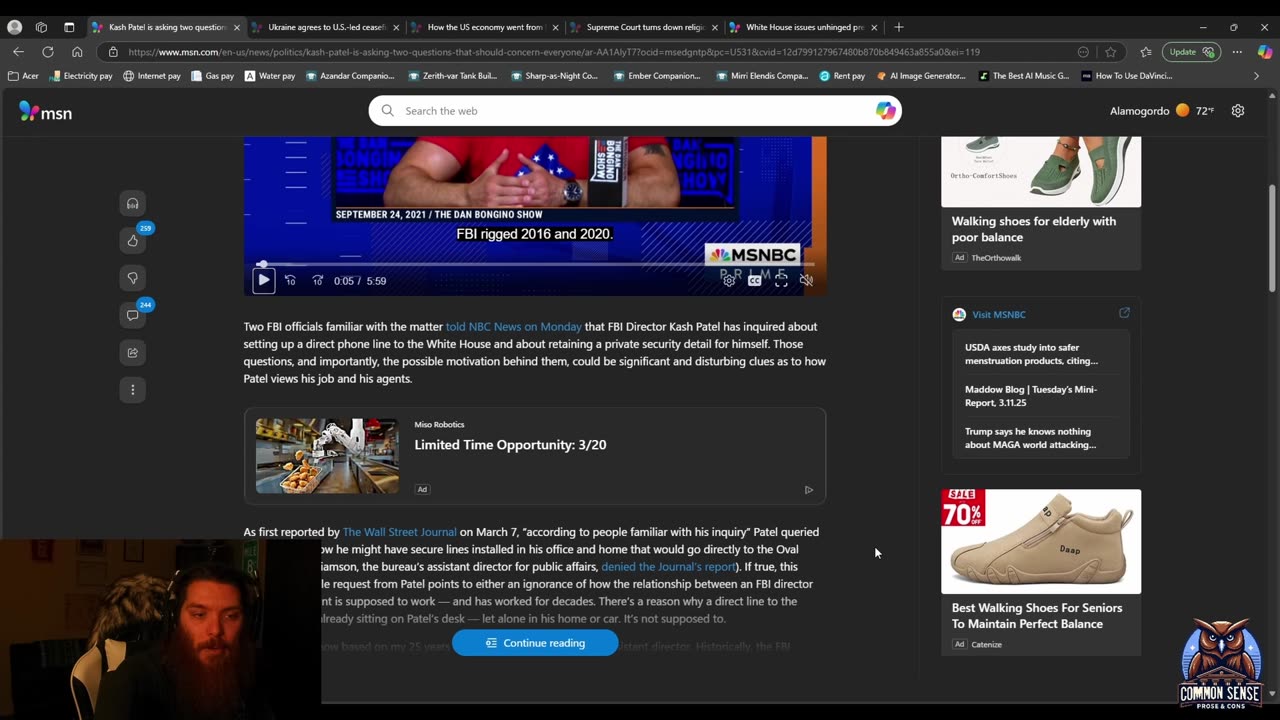
Task: Dislike the article with thumbs down
Action: pyautogui.click(x=132, y=278)
